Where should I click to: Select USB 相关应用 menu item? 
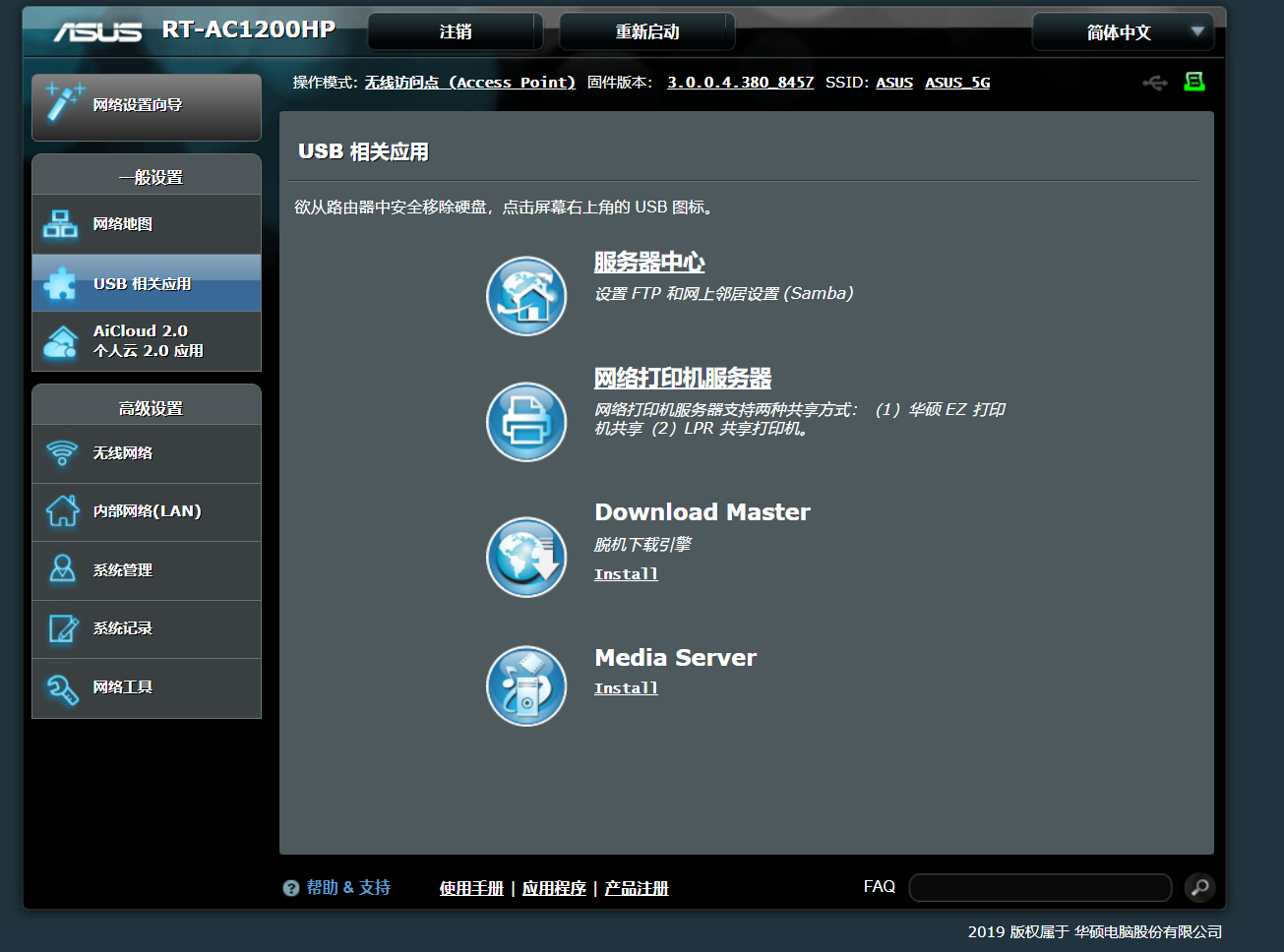click(147, 283)
